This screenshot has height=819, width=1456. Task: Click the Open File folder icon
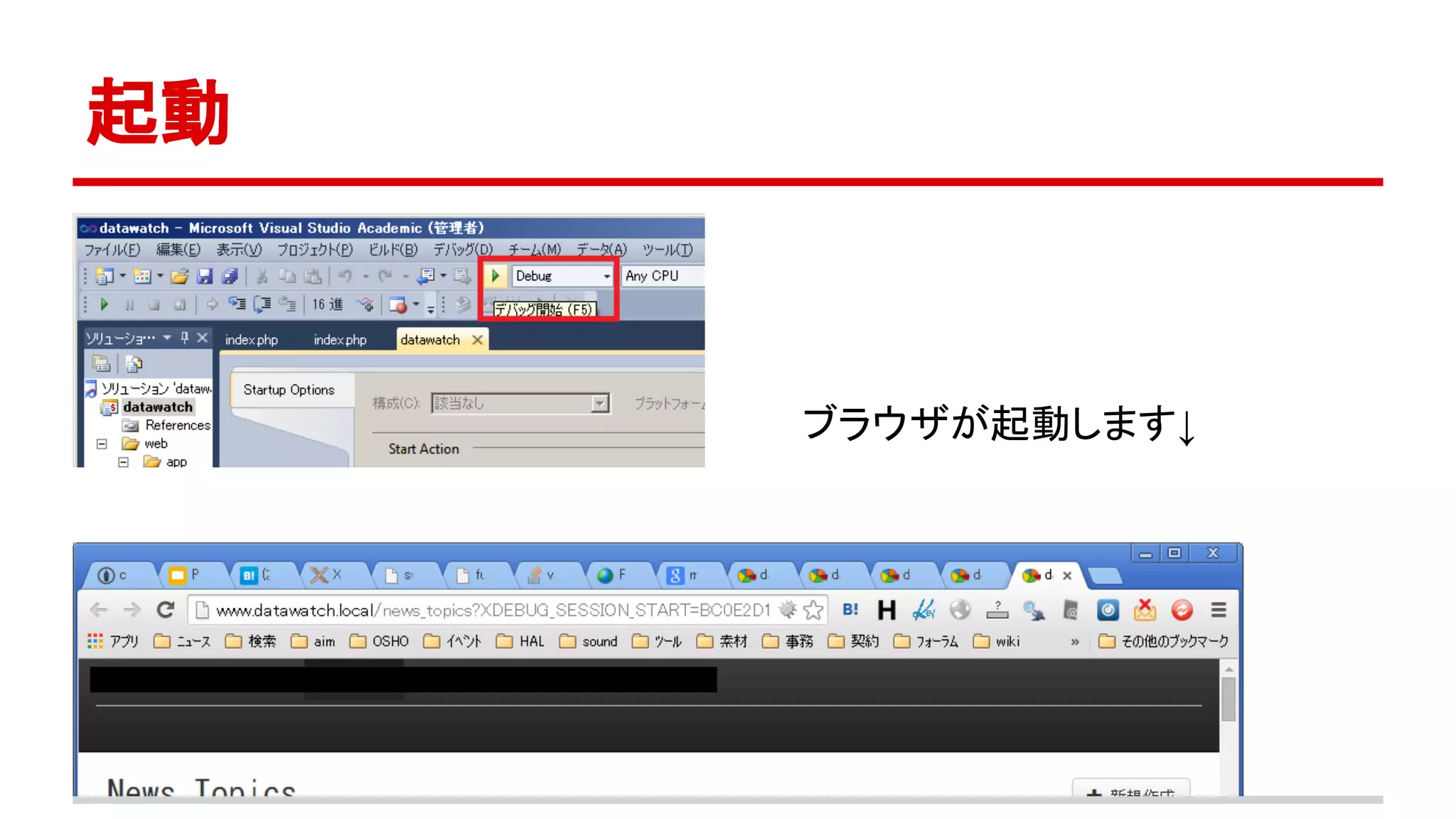179,277
